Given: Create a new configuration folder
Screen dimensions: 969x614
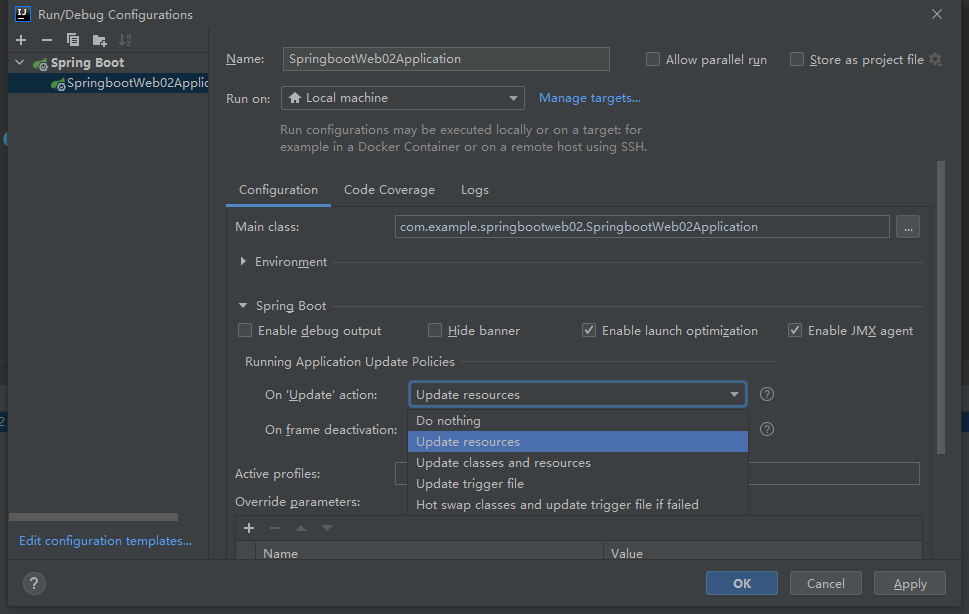Looking at the screenshot, I should tap(99, 40).
